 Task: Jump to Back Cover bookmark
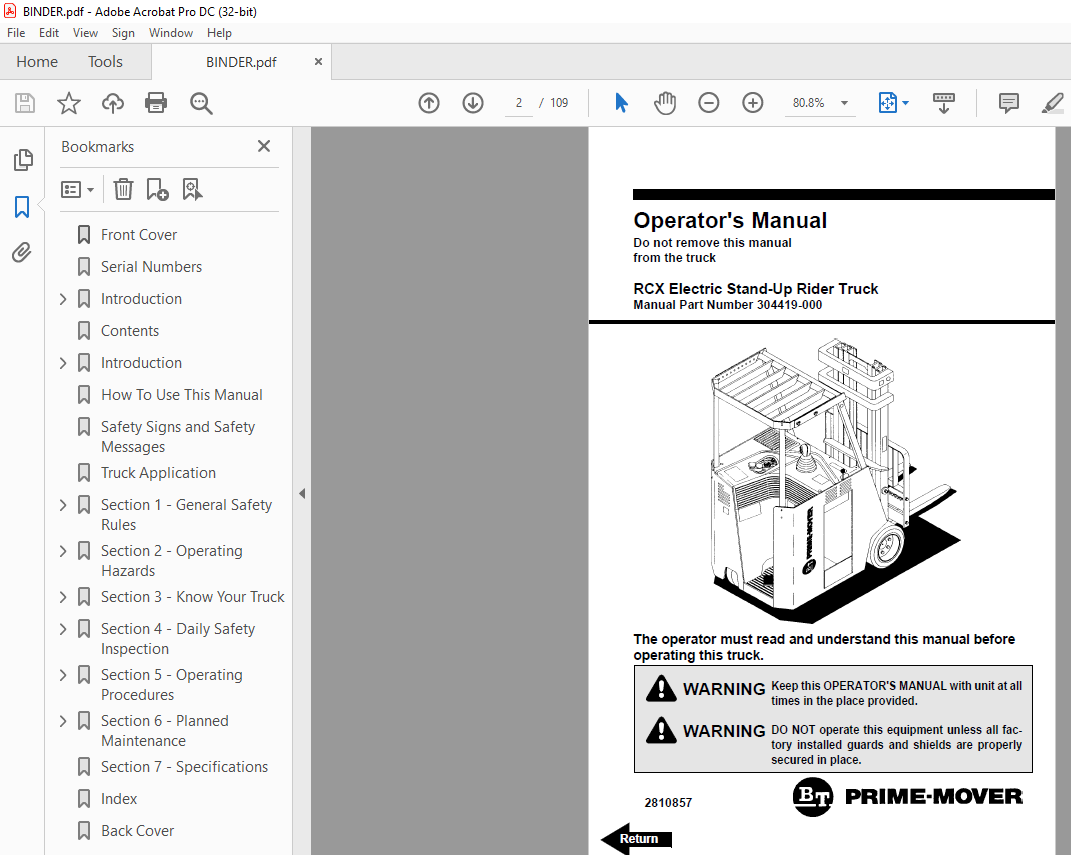[x=137, y=831]
